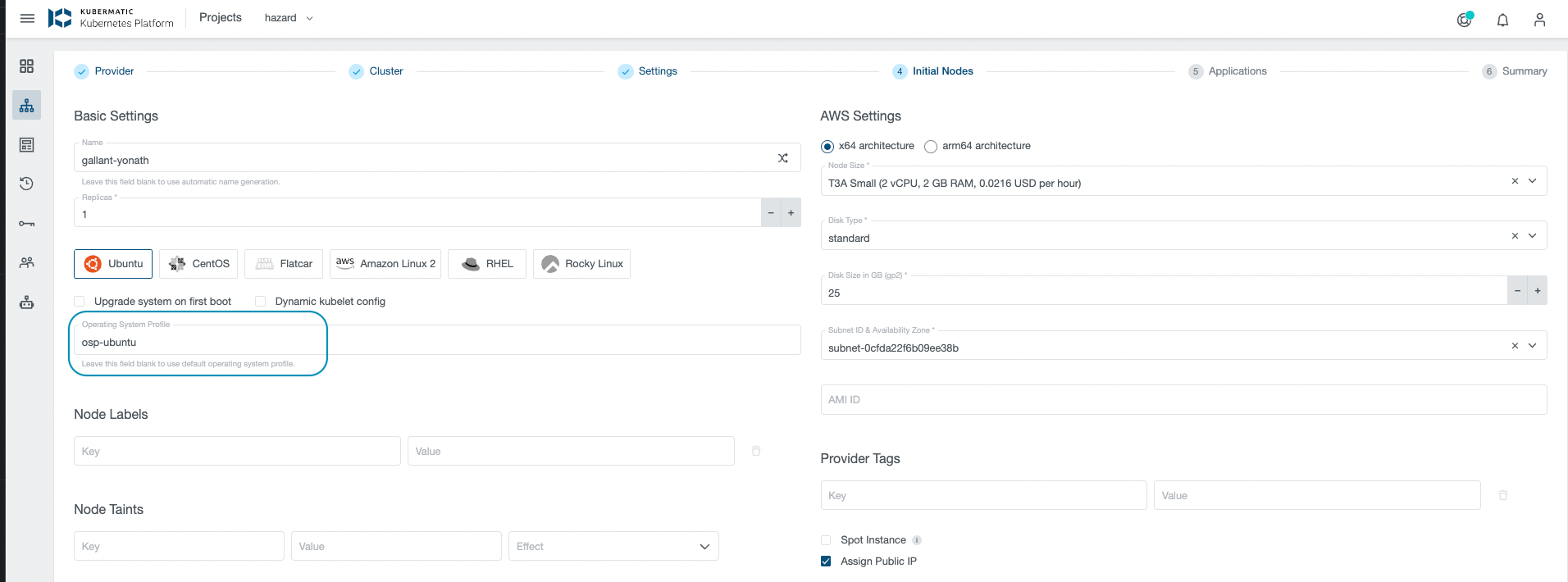Screen dimensions: 1568x582
Task: Uncheck Assign Public IP checkbox
Action: point(826,562)
